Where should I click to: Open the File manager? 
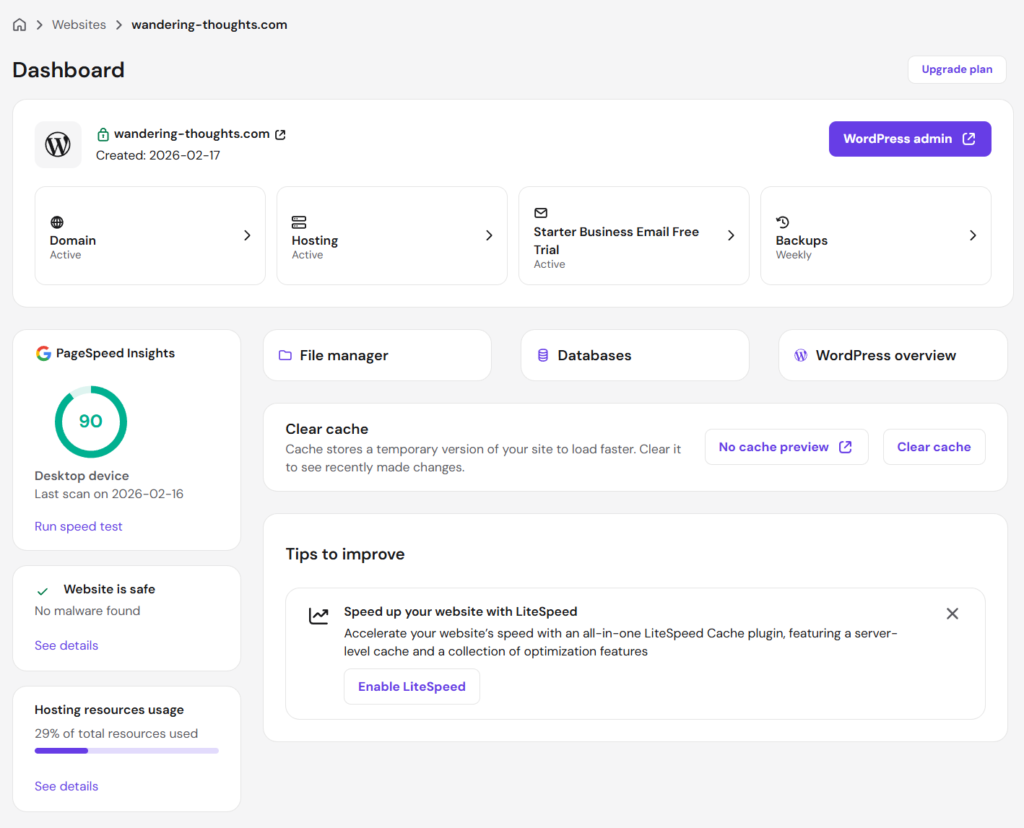[377, 355]
